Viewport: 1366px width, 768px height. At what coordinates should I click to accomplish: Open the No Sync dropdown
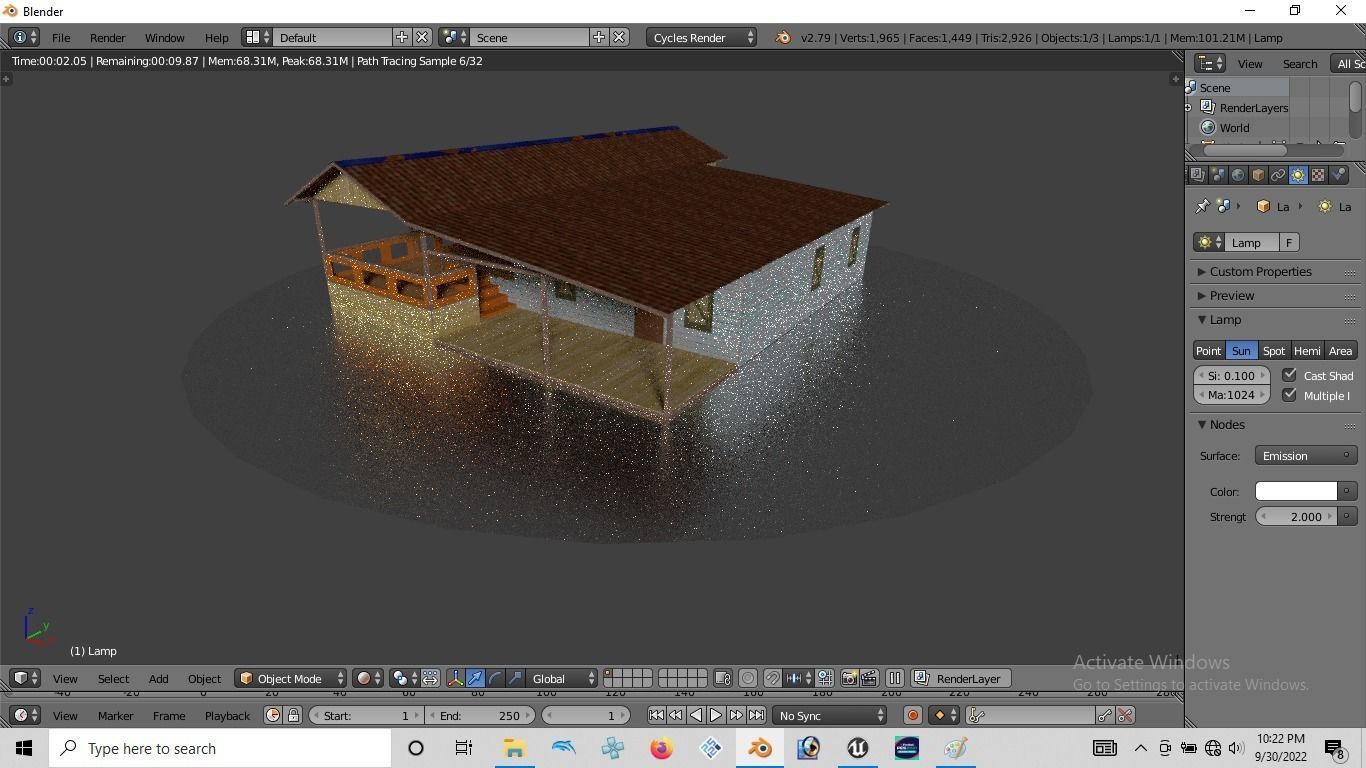830,715
